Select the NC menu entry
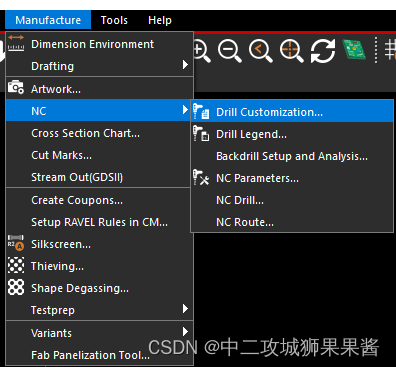Screen dimensions: 396x367 click(98, 111)
